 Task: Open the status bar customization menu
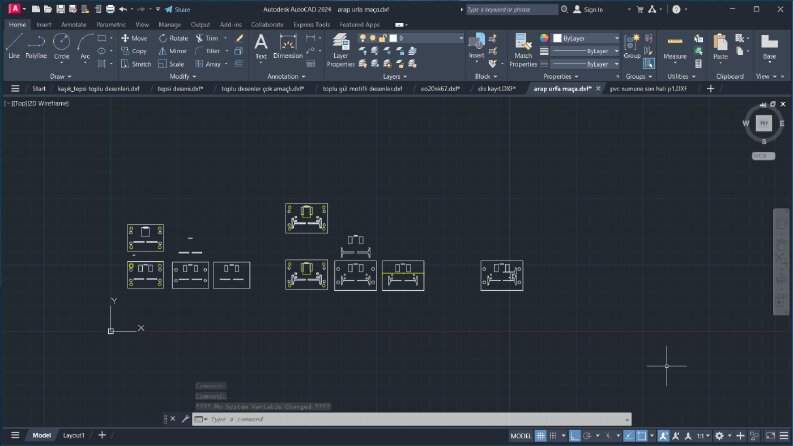(x=784, y=435)
